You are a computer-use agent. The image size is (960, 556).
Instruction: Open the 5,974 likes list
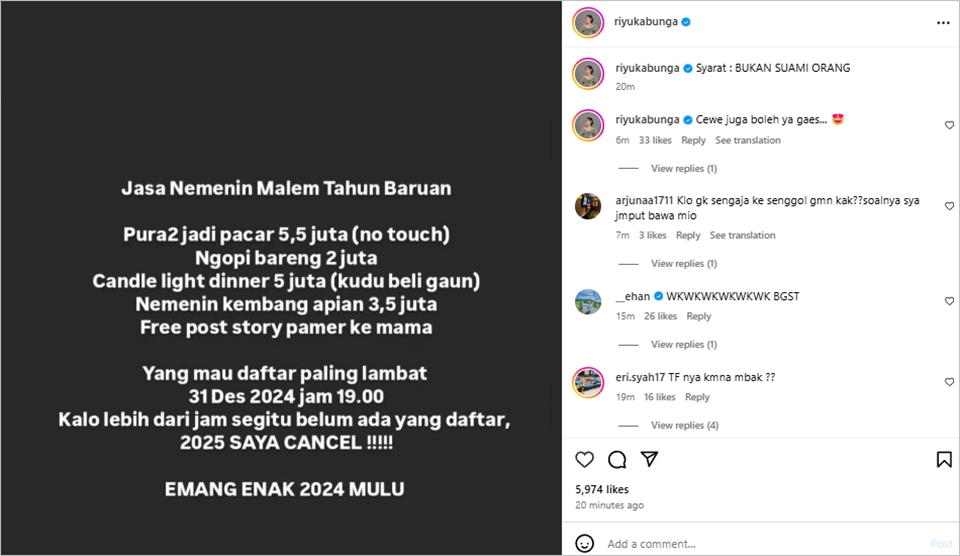tap(602, 489)
